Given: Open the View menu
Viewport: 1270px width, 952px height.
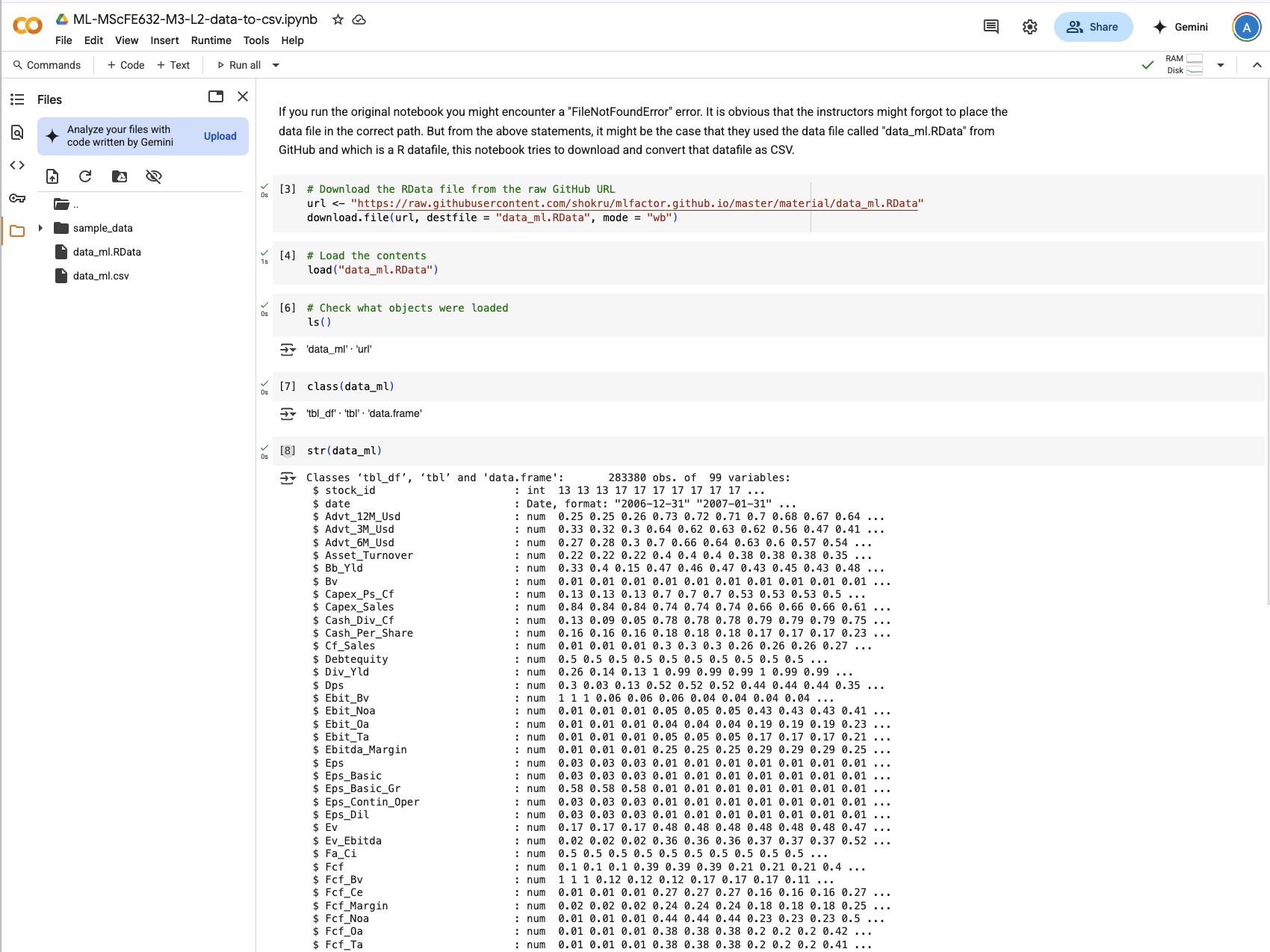Looking at the screenshot, I should coord(126,40).
